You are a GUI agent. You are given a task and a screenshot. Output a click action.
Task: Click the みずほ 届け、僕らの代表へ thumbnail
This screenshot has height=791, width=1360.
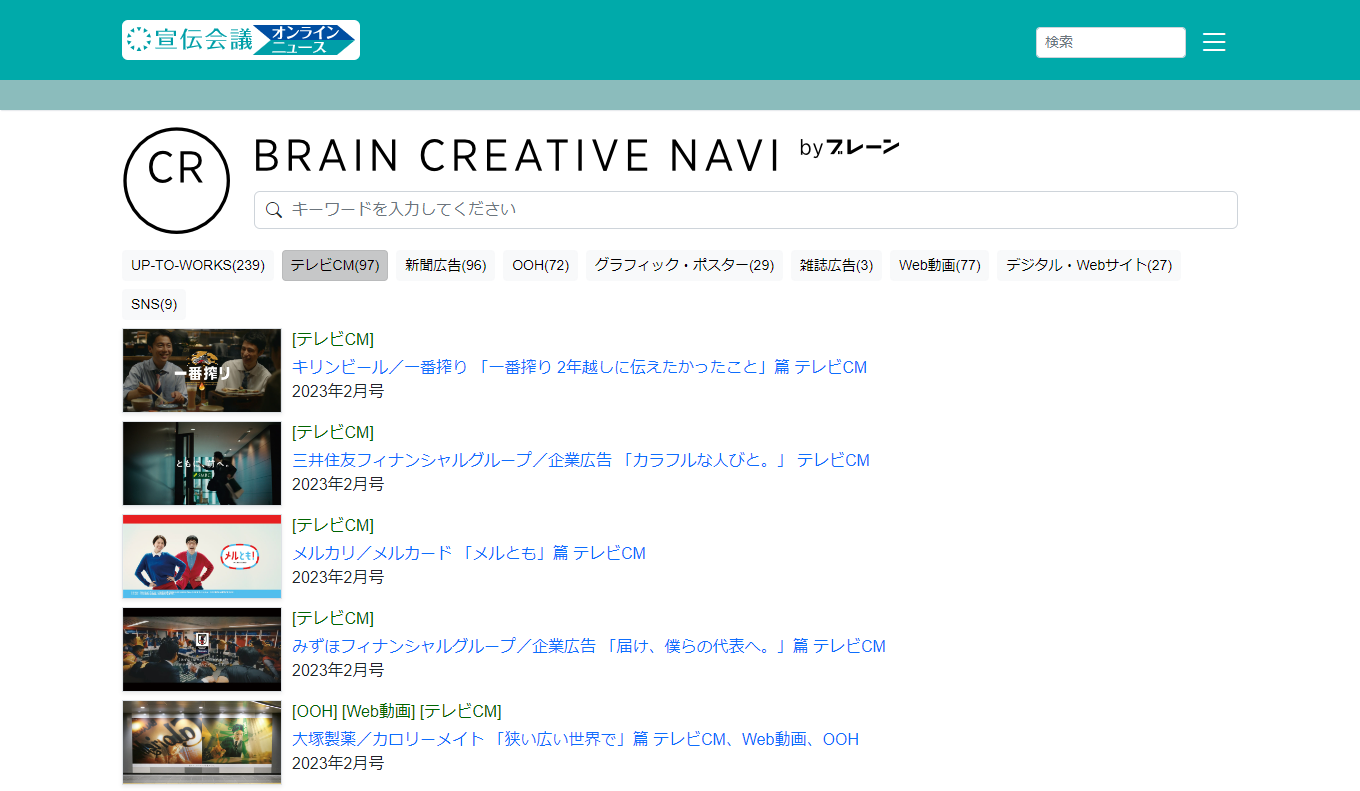point(202,649)
